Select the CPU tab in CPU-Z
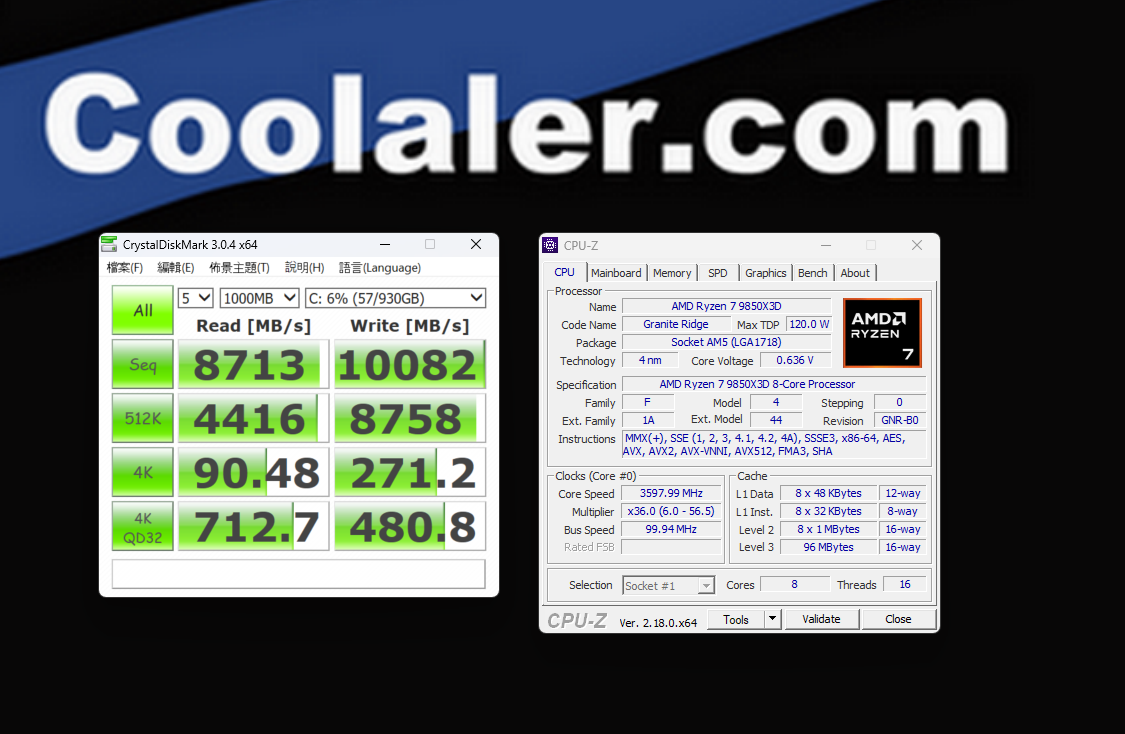The width and height of the screenshot is (1125, 734). [x=565, y=273]
